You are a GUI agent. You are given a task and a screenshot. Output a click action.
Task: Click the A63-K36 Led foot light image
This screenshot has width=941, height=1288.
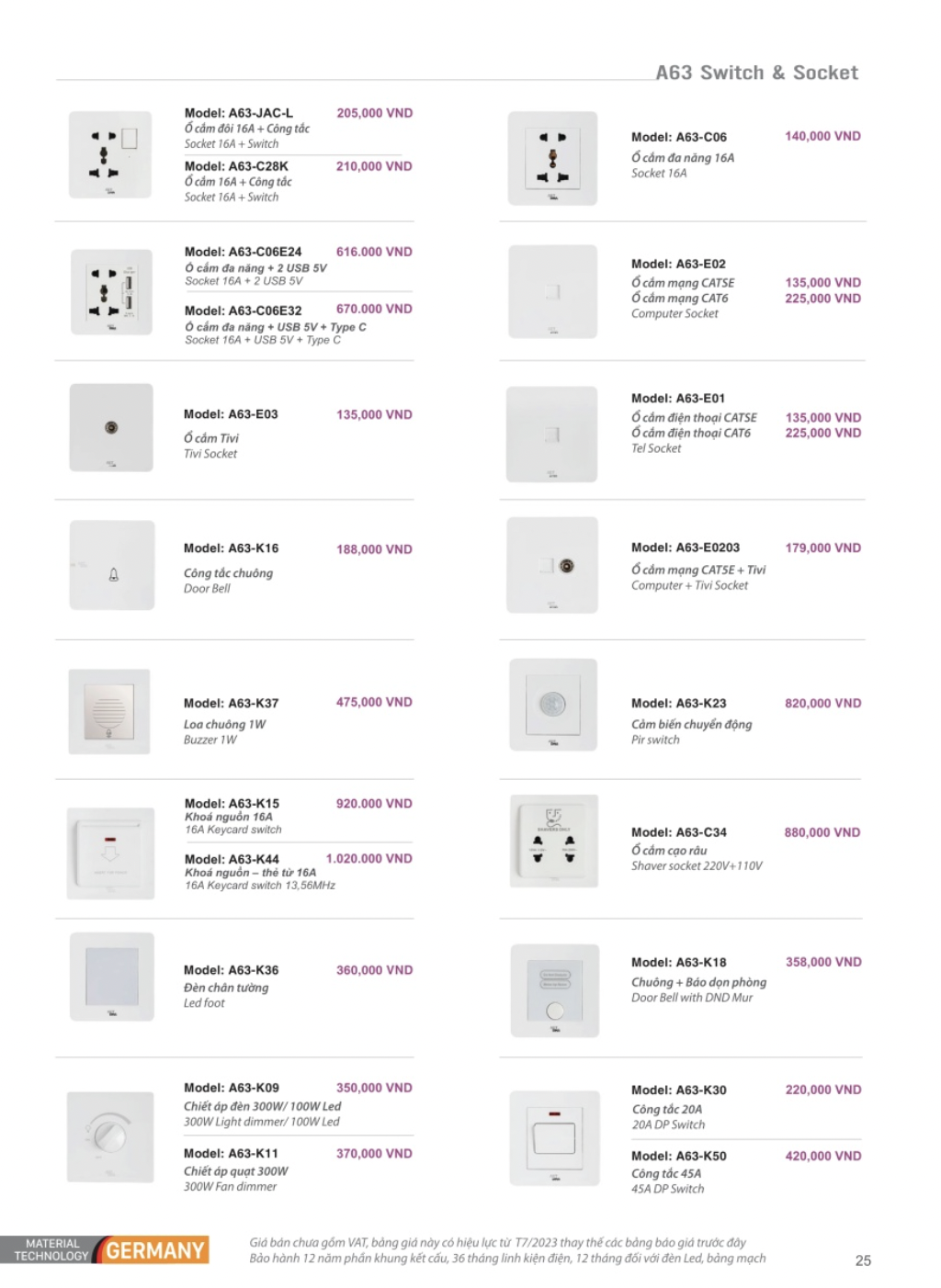tap(112, 977)
